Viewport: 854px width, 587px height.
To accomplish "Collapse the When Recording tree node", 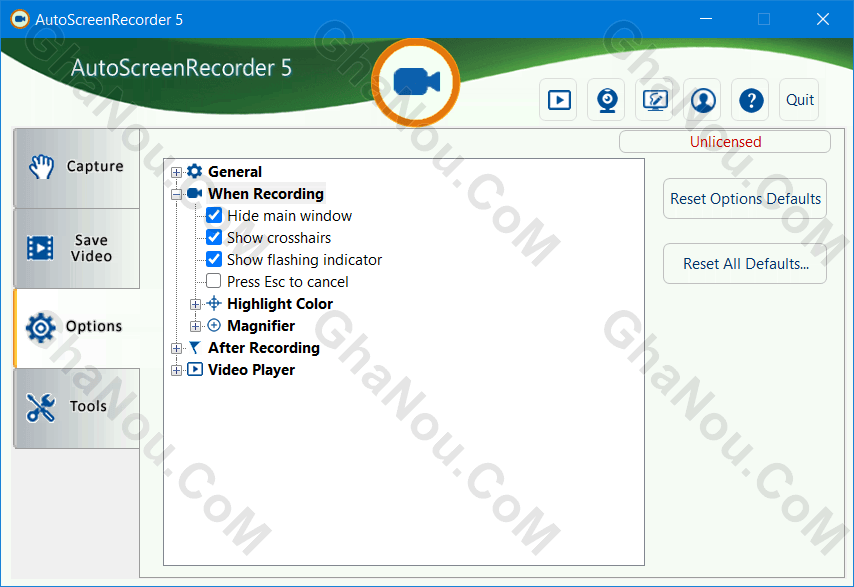I will tap(176, 194).
